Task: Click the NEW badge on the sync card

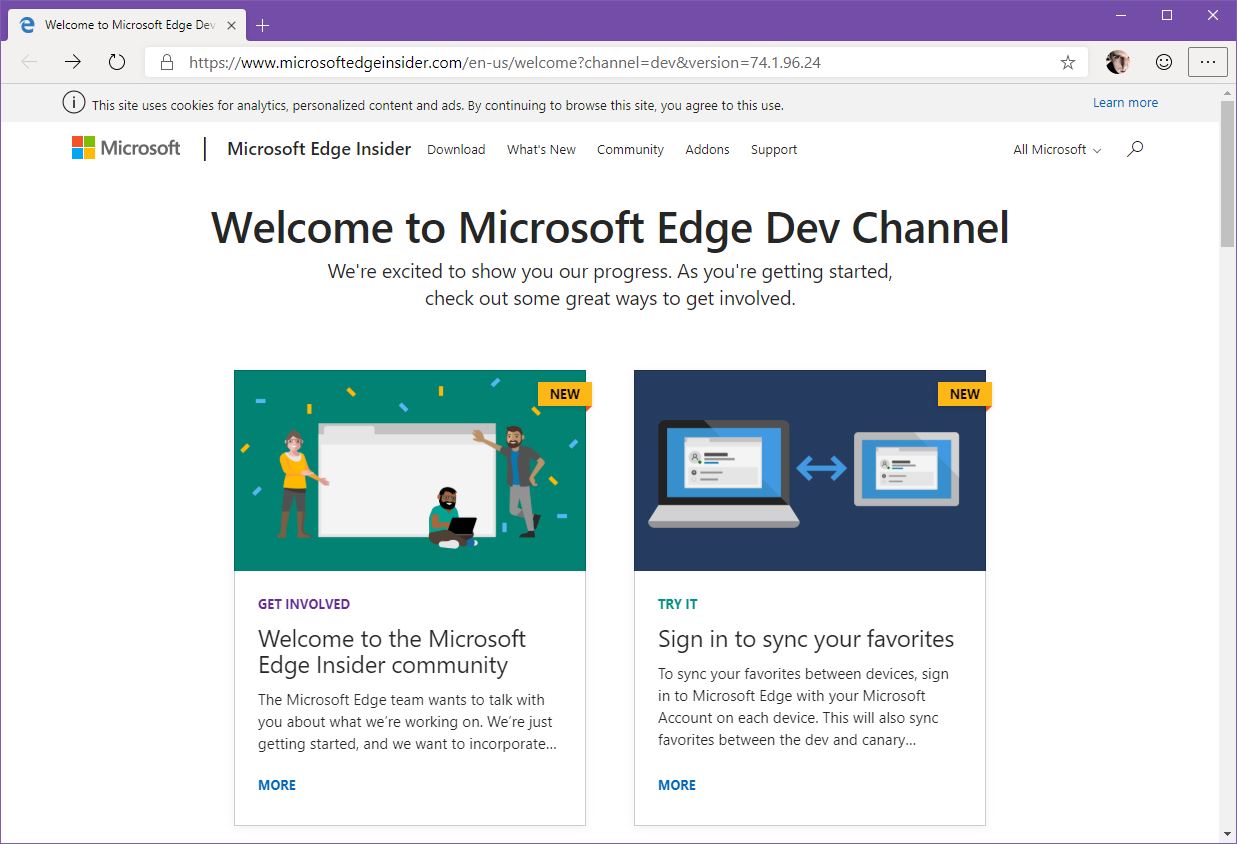Action: click(x=965, y=394)
